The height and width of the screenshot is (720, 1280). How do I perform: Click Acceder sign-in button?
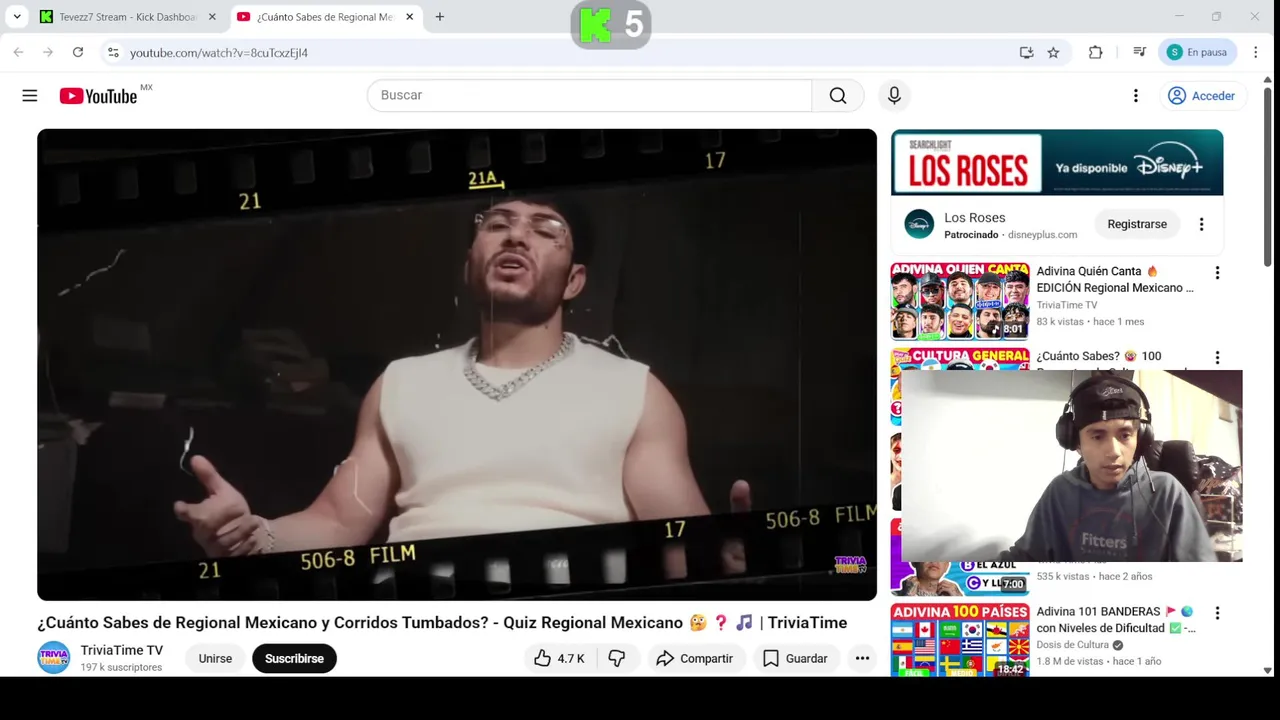(1201, 96)
